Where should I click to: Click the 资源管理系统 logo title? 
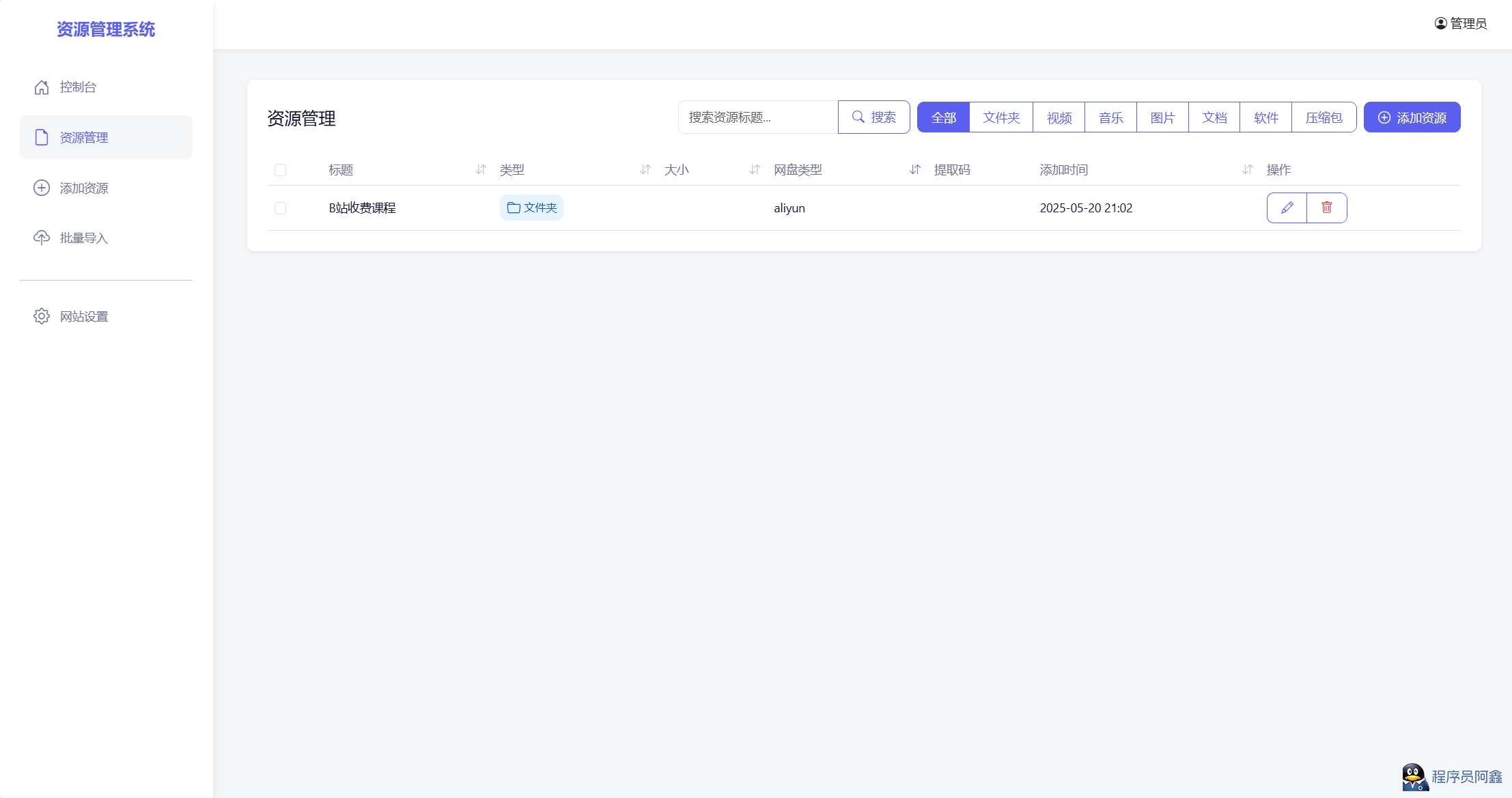pos(106,29)
